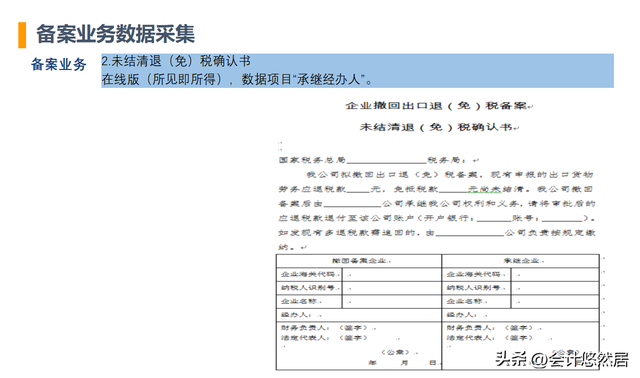640x378 pixels.
Task: Click "企业海关代码" under 承继企业
Action: point(474,274)
